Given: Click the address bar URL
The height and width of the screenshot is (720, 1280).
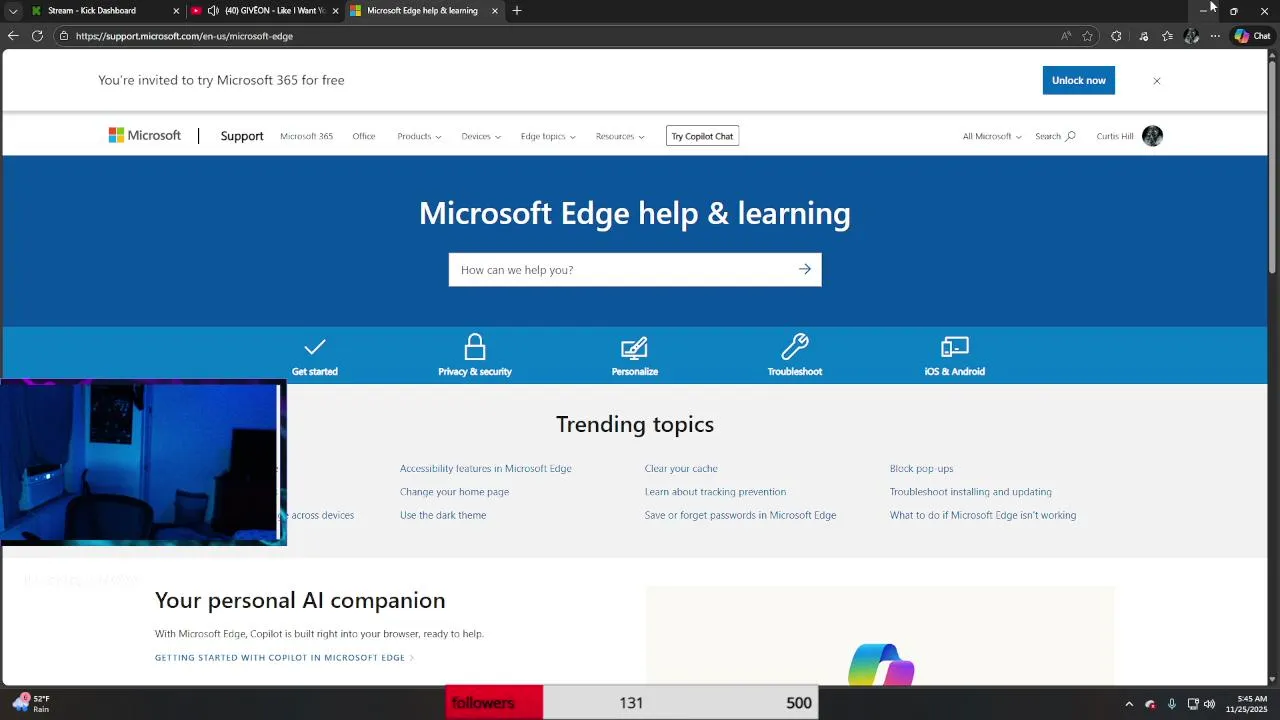Looking at the screenshot, I should click(x=184, y=36).
